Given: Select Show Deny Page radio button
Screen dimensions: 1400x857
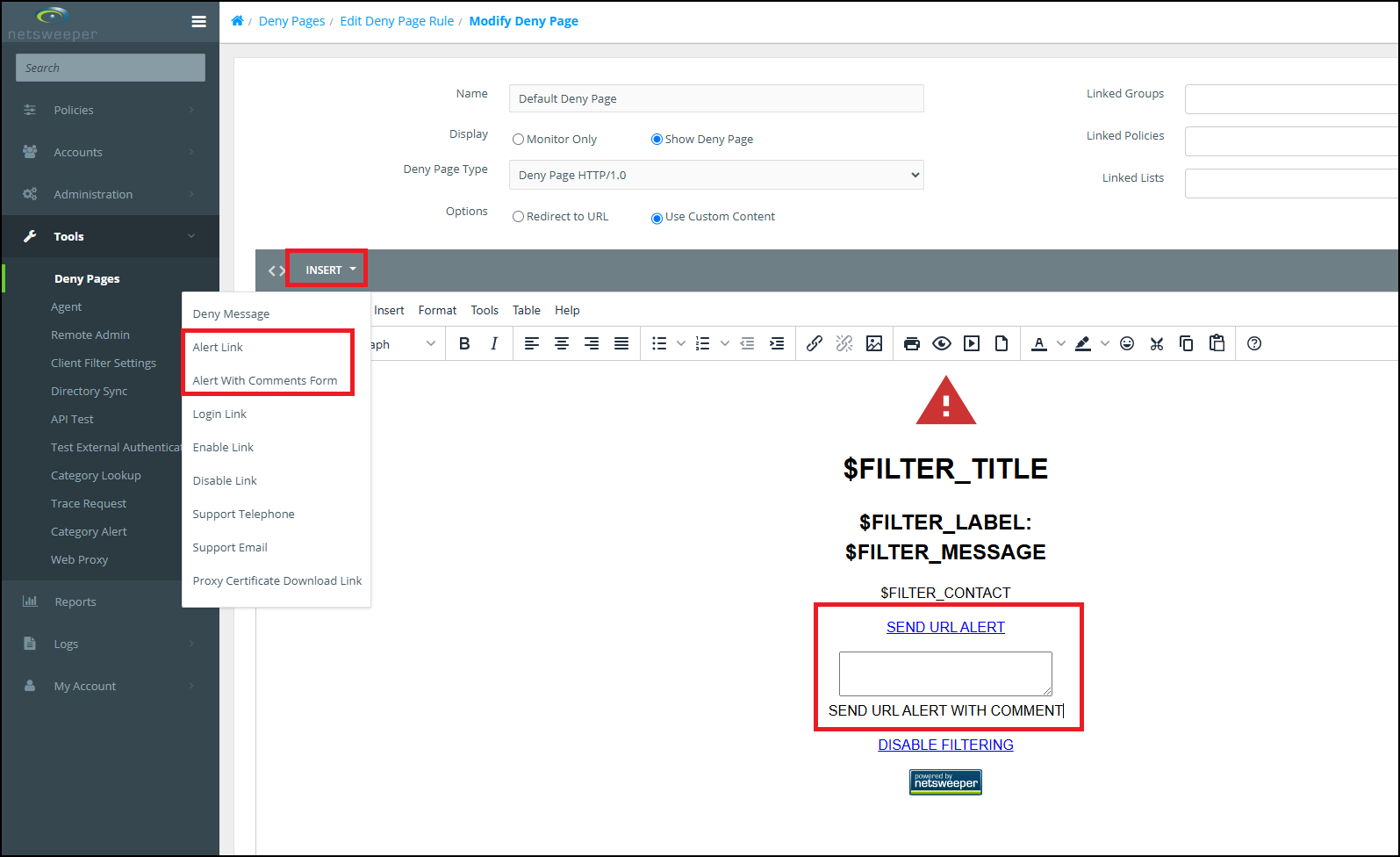Looking at the screenshot, I should (657, 140).
